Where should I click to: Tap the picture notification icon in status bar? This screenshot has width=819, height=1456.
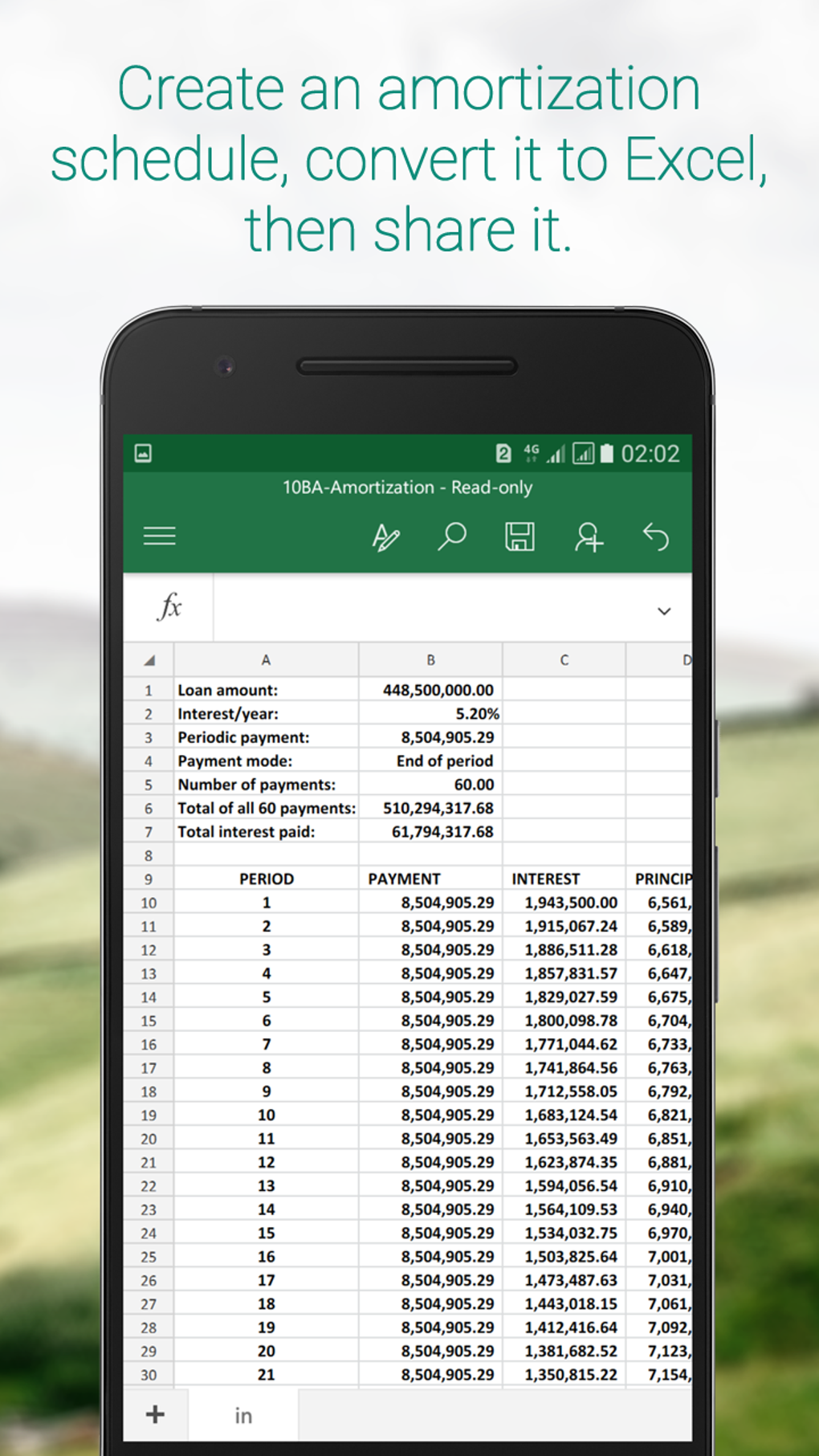coord(143,453)
